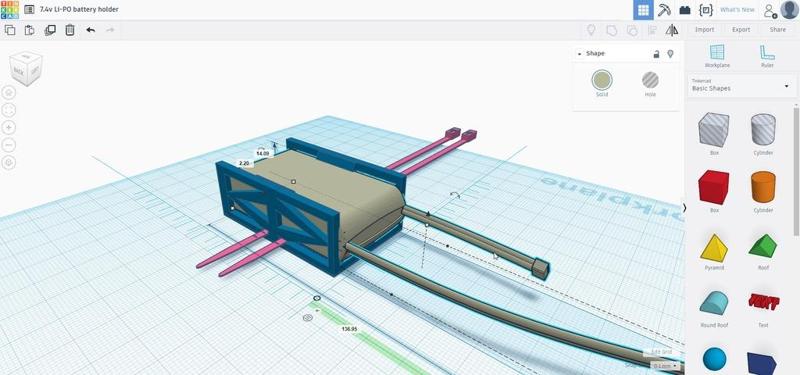Undo the last action
Image resolution: width=800 pixels, height=375 pixels.
[90, 30]
